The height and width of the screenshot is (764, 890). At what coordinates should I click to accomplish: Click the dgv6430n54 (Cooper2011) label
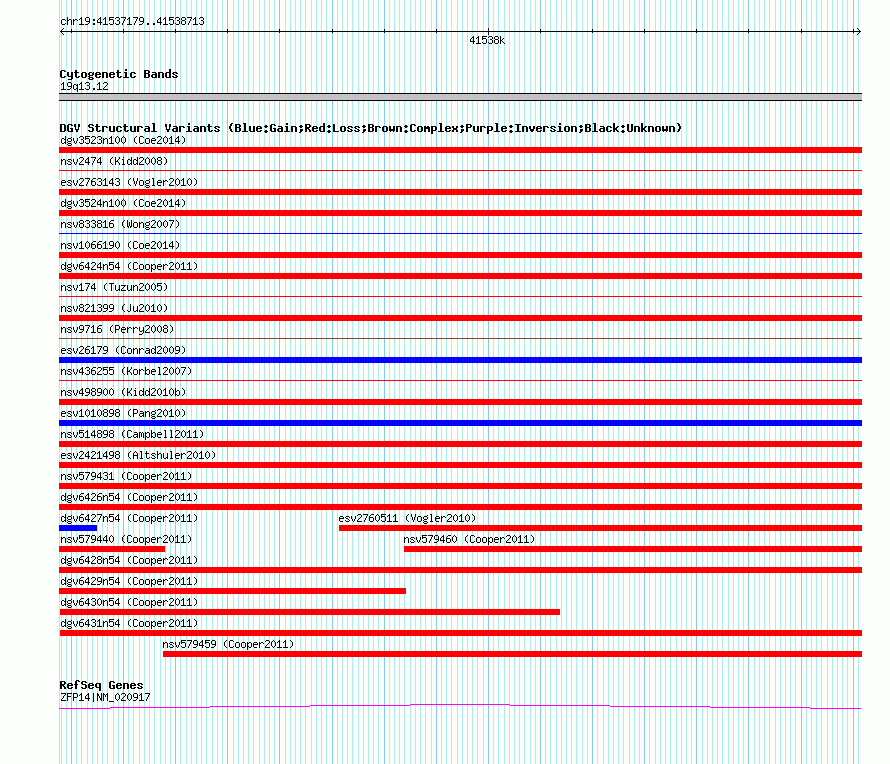point(129,602)
